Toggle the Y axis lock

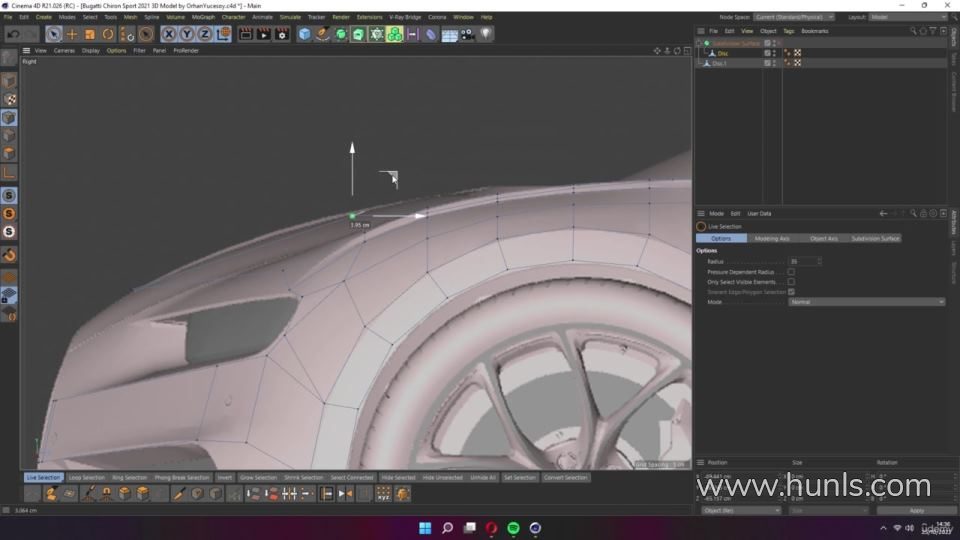[187, 34]
